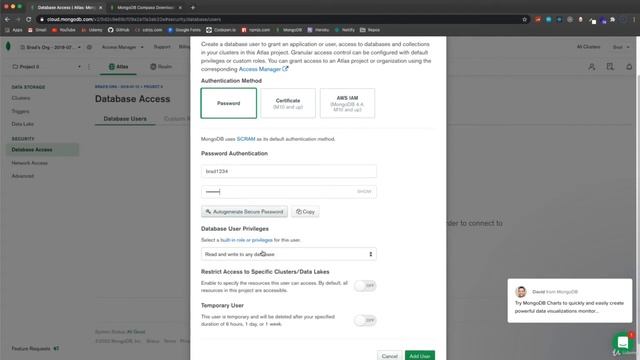Viewport: 640px width, 360px height.
Task: Open the David from MongoDB chat message
Action: pyautogui.click(x=570, y=301)
